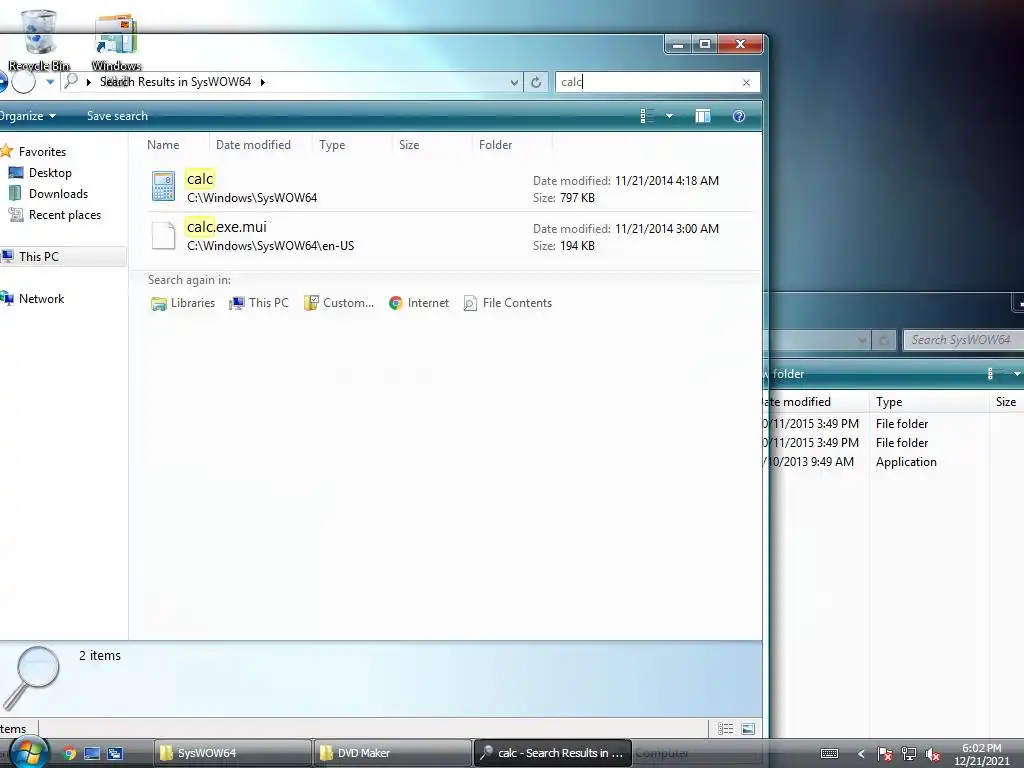Click view options arrow in background window
The width and height of the screenshot is (1024, 768).
click(x=1016, y=374)
